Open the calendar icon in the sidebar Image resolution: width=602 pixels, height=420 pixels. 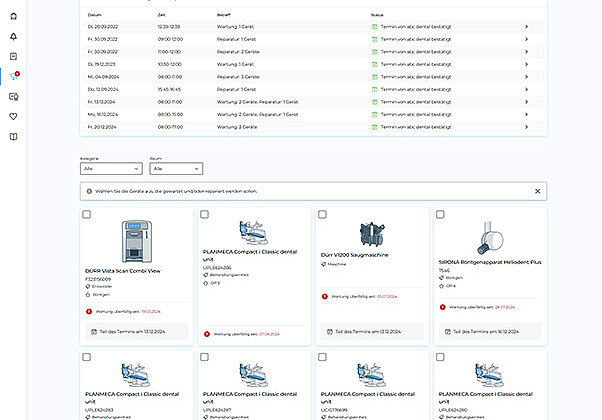[13, 56]
